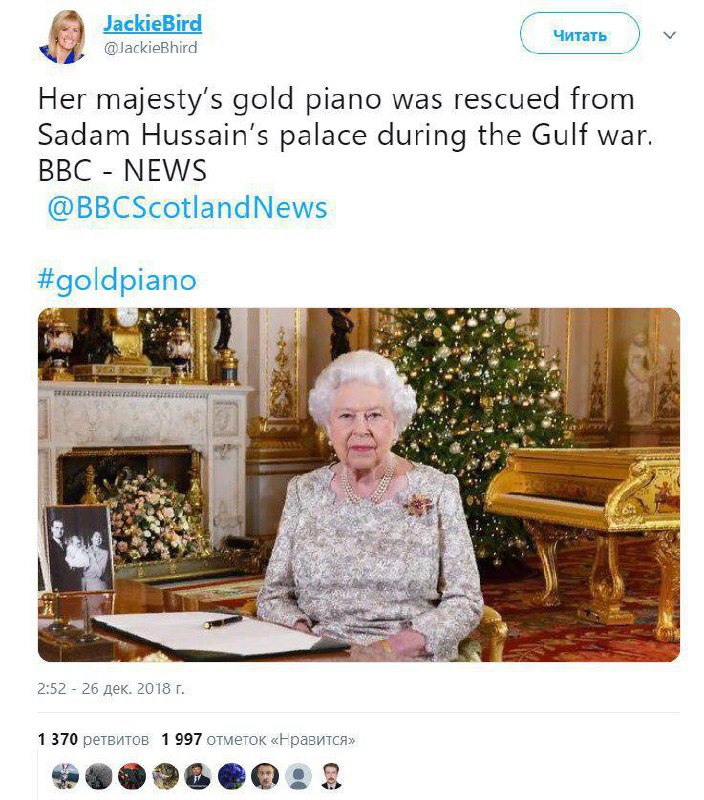This screenshot has height=800, width=704.
Task: Open the @BBCScotlandNews mention
Action: (x=188, y=207)
